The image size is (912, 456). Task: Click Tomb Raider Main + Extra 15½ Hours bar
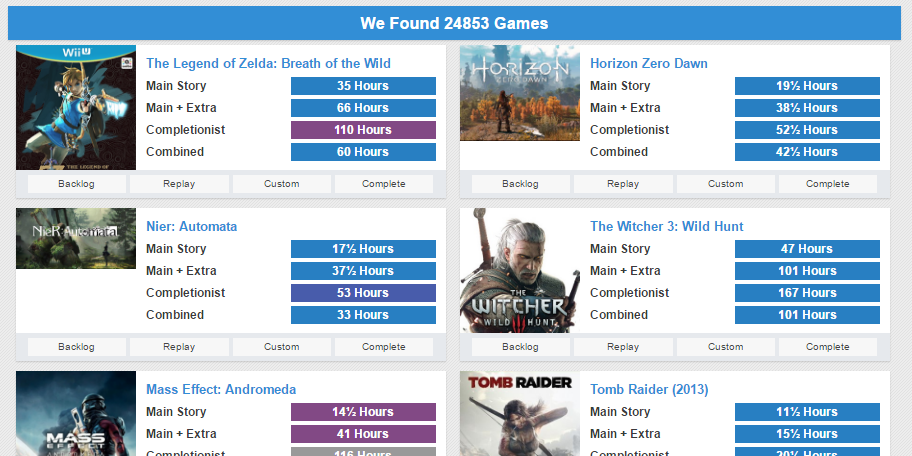pos(807,434)
